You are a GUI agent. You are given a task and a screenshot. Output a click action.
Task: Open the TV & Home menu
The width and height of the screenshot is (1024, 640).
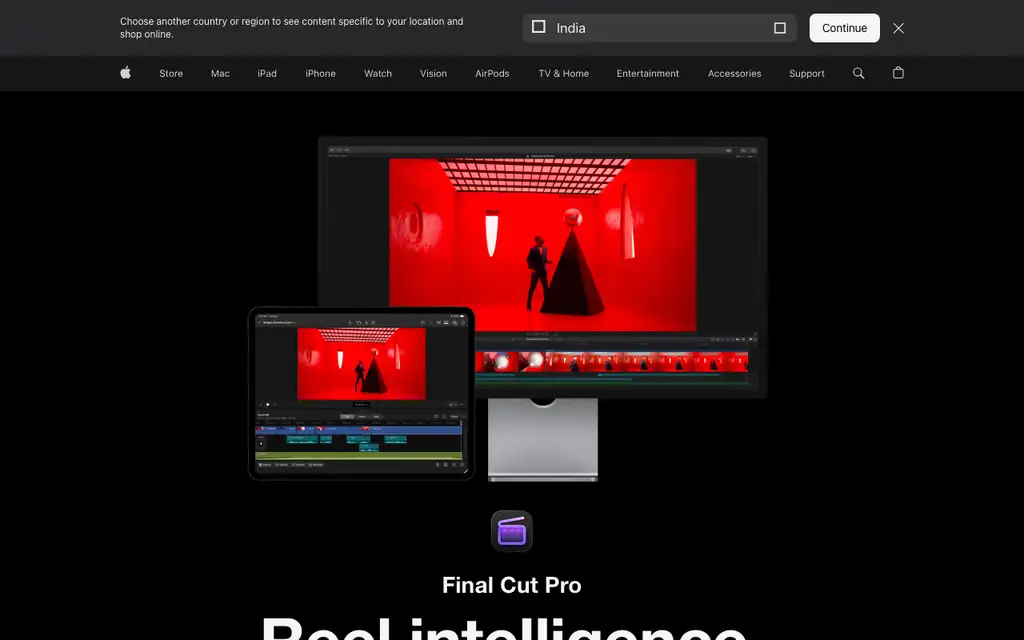tap(563, 73)
